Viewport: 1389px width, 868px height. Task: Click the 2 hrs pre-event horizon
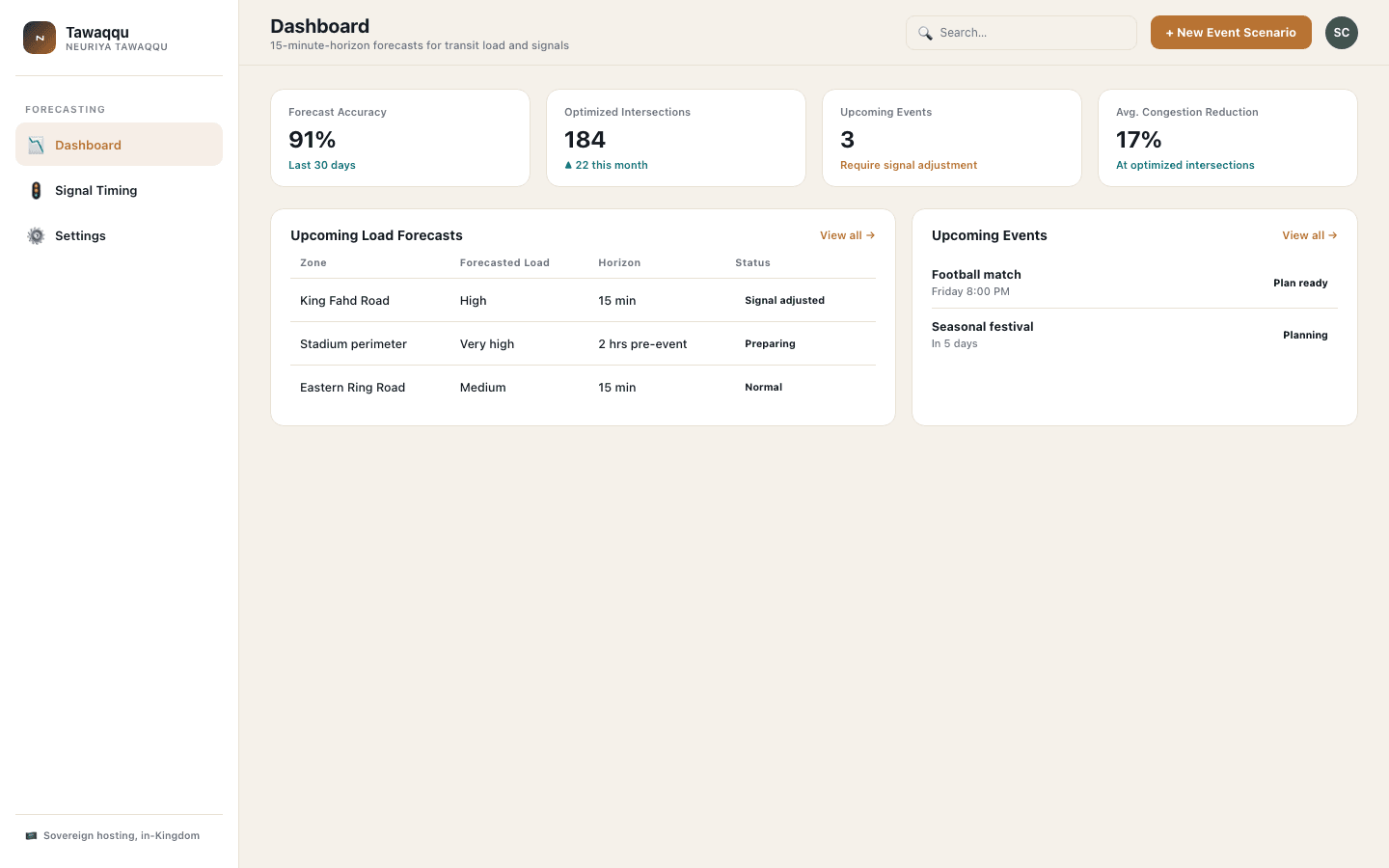642,344
